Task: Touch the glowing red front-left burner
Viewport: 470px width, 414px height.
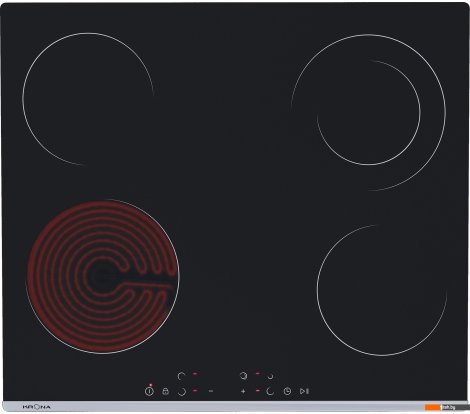Action: point(103,276)
